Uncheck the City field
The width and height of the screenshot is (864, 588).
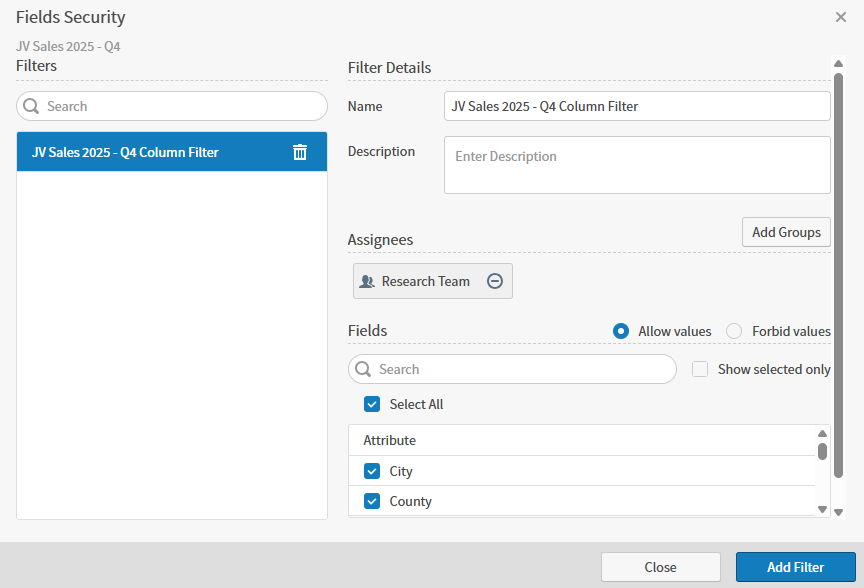[x=372, y=471]
